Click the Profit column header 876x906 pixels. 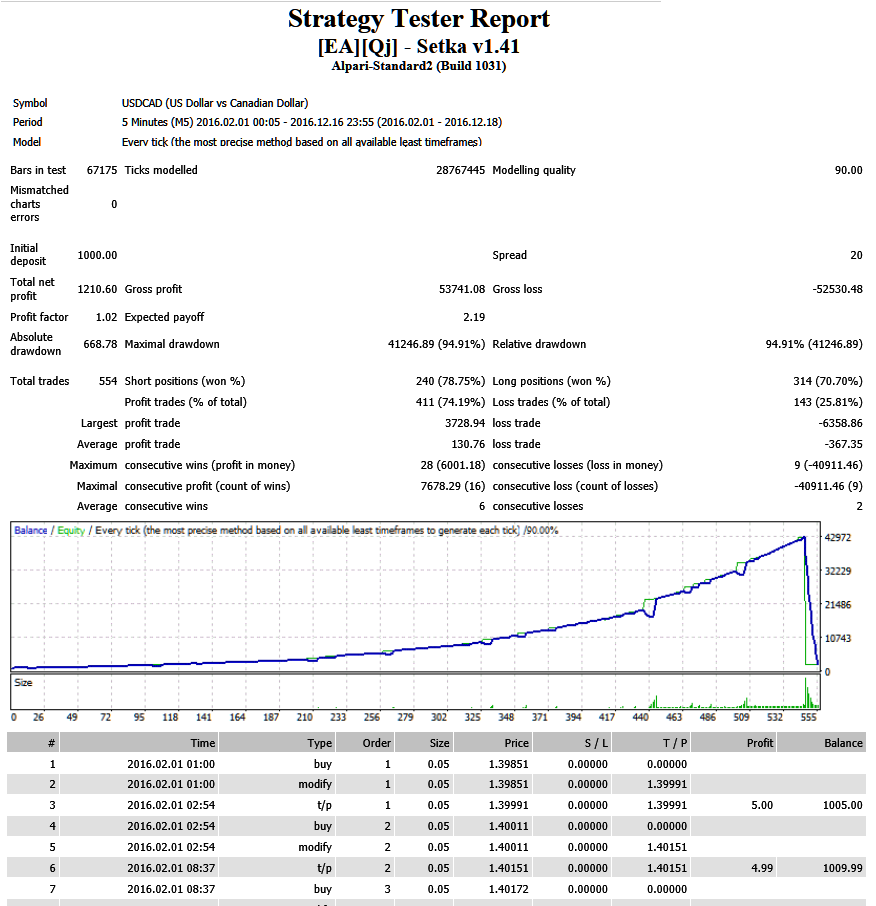click(733, 743)
